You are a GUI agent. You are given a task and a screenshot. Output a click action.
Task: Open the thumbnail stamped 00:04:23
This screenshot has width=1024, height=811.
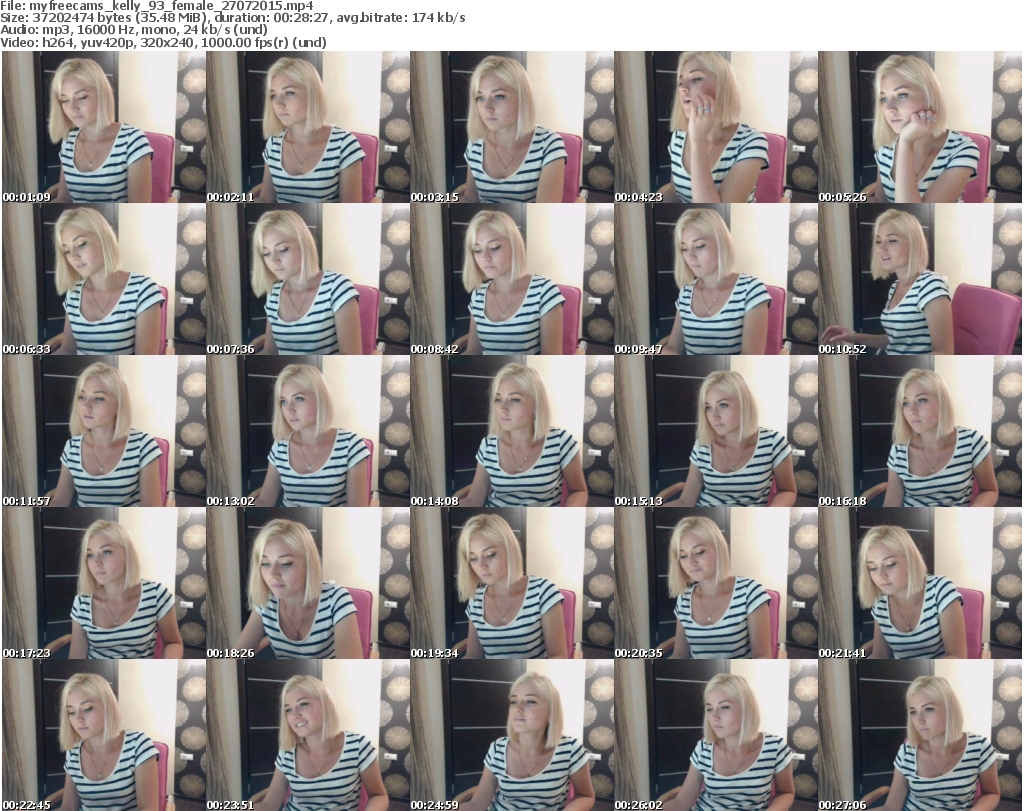[x=716, y=127]
